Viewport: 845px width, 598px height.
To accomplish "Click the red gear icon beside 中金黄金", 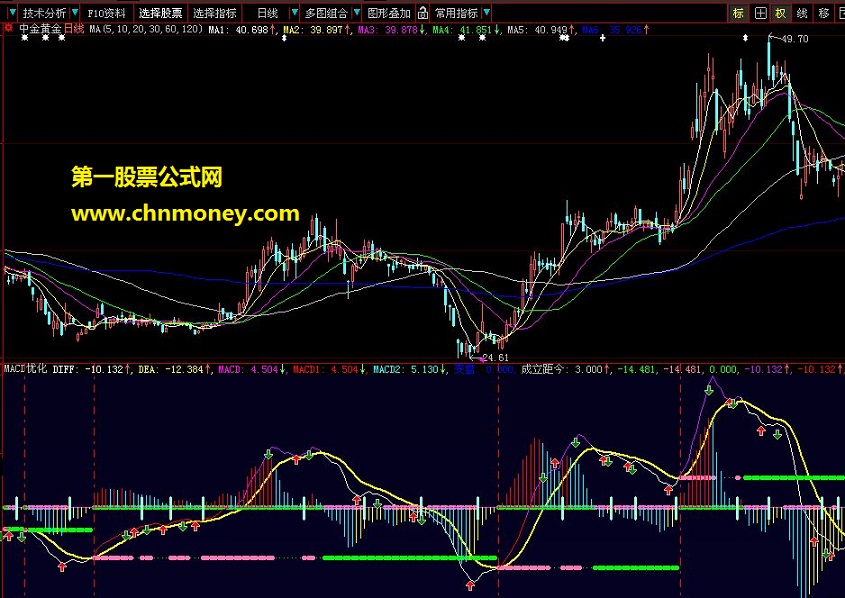I will tap(9, 28).
